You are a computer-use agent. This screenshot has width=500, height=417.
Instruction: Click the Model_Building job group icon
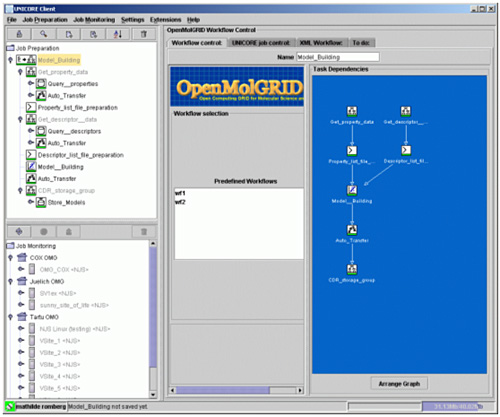coord(26,60)
